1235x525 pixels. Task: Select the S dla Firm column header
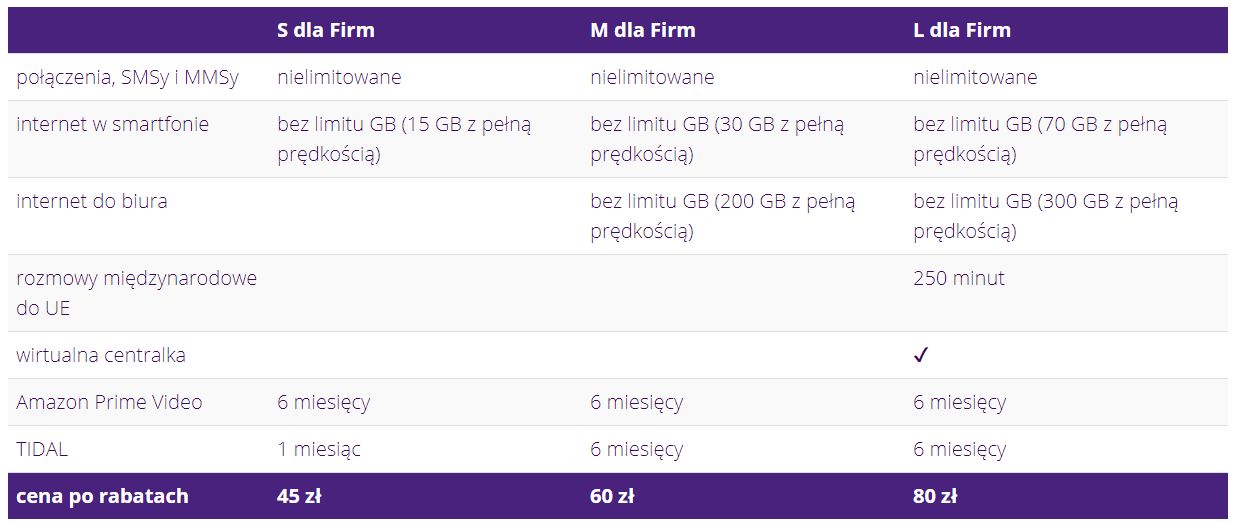point(325,30)
